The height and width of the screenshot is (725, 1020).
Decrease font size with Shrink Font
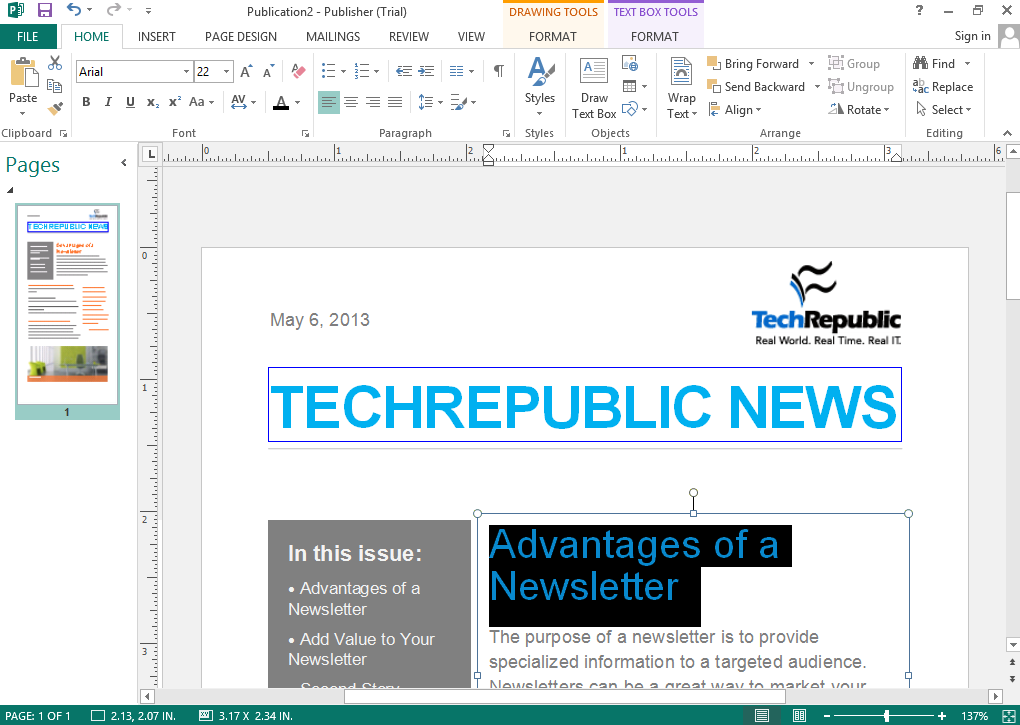(x=268, y=72)
